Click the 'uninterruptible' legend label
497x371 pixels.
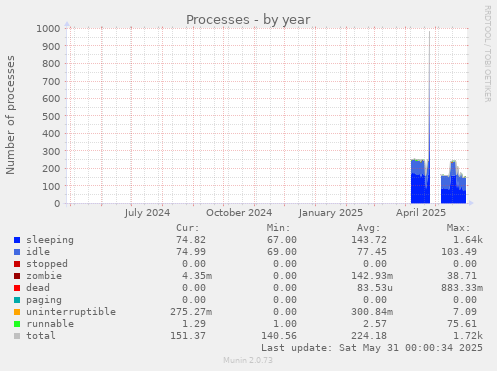coord(71,312)
